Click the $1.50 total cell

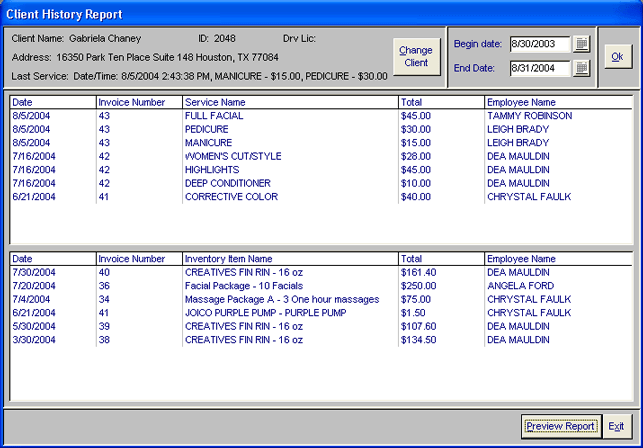pyautogui.click(x=413, y=313)
